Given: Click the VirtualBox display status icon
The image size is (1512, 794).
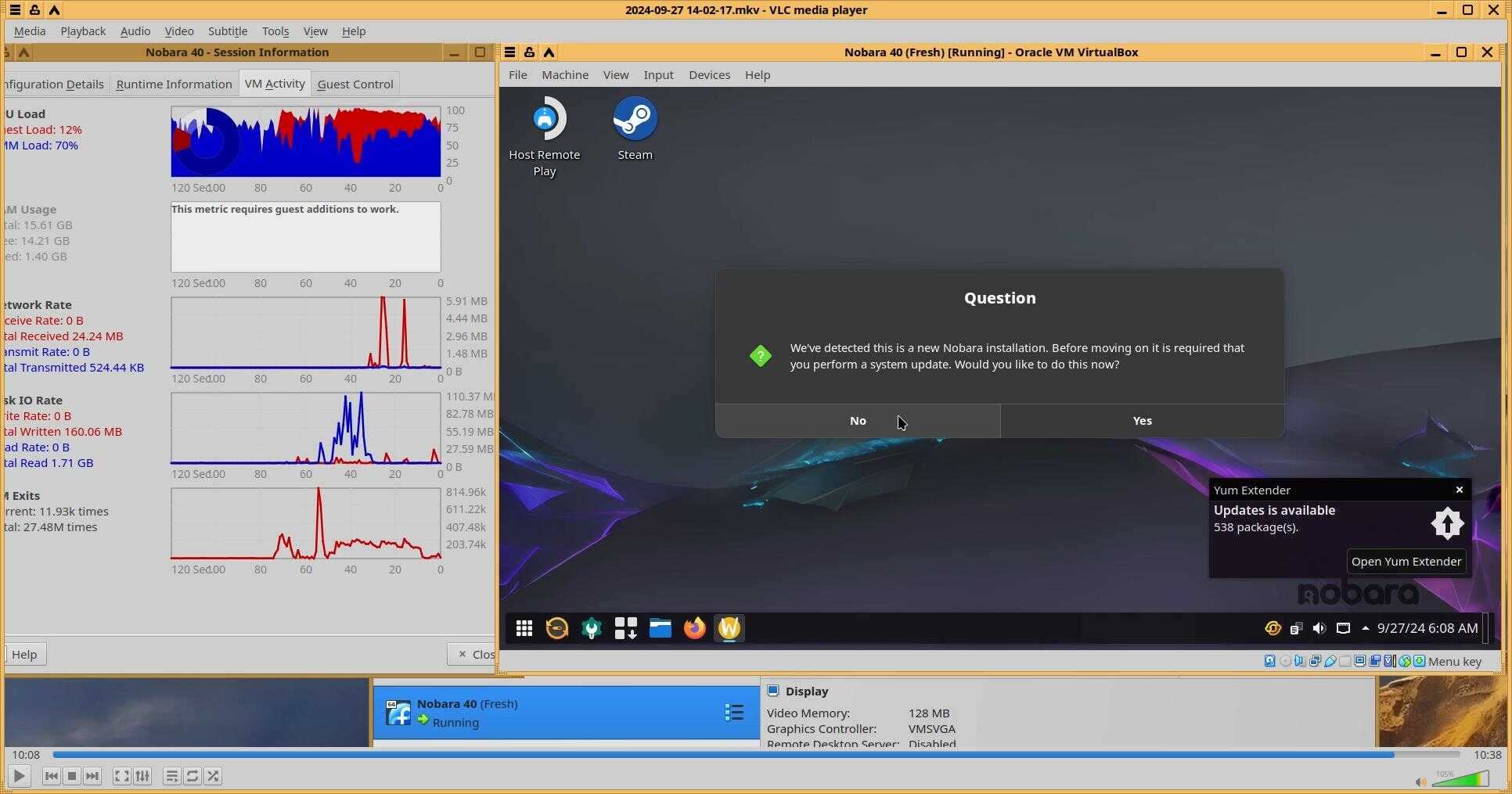Looking at the screenshot, I should click(1359, 661).
